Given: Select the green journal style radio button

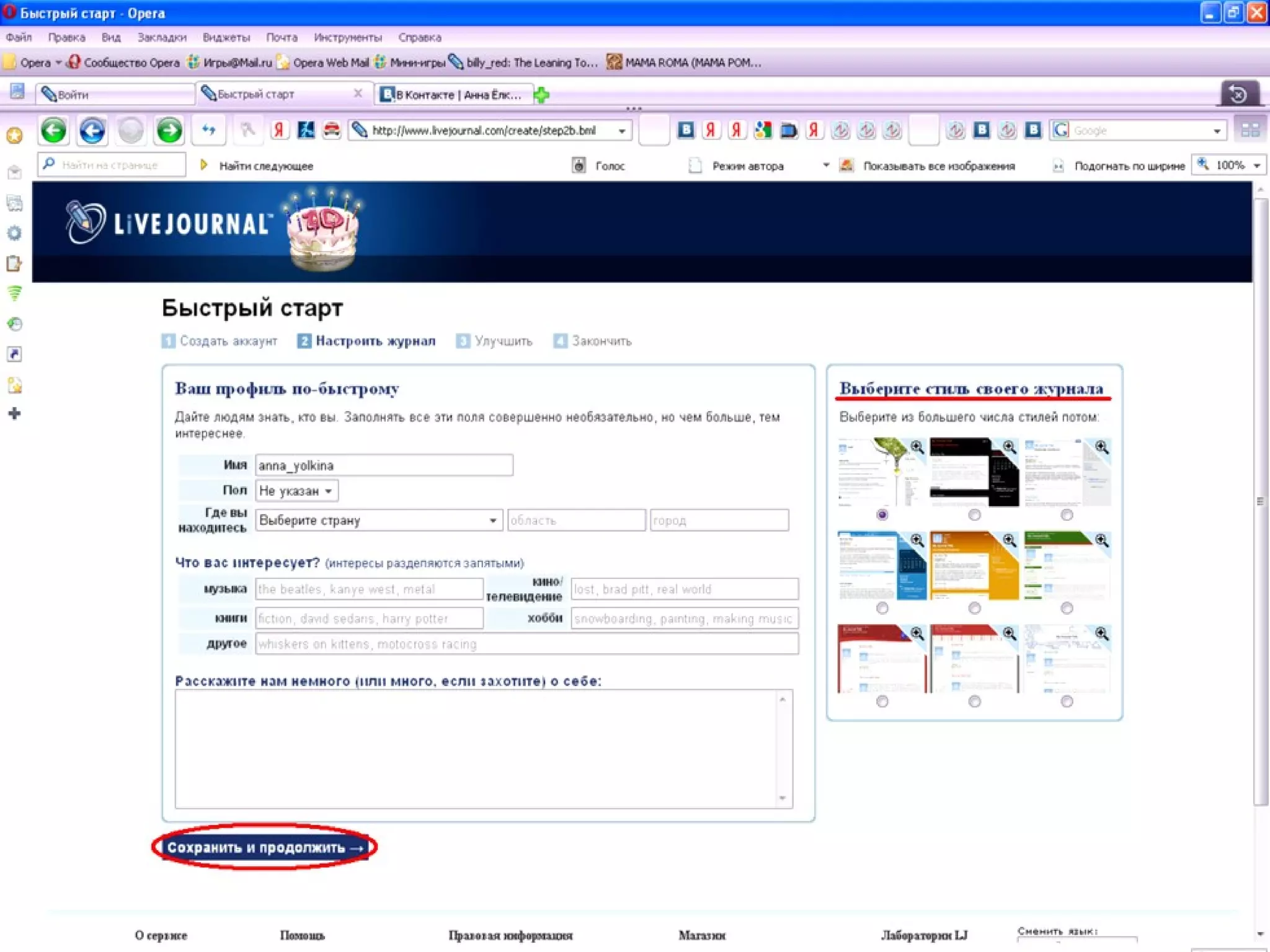Looking at the screenshot, I should [x=1066, y=608].
